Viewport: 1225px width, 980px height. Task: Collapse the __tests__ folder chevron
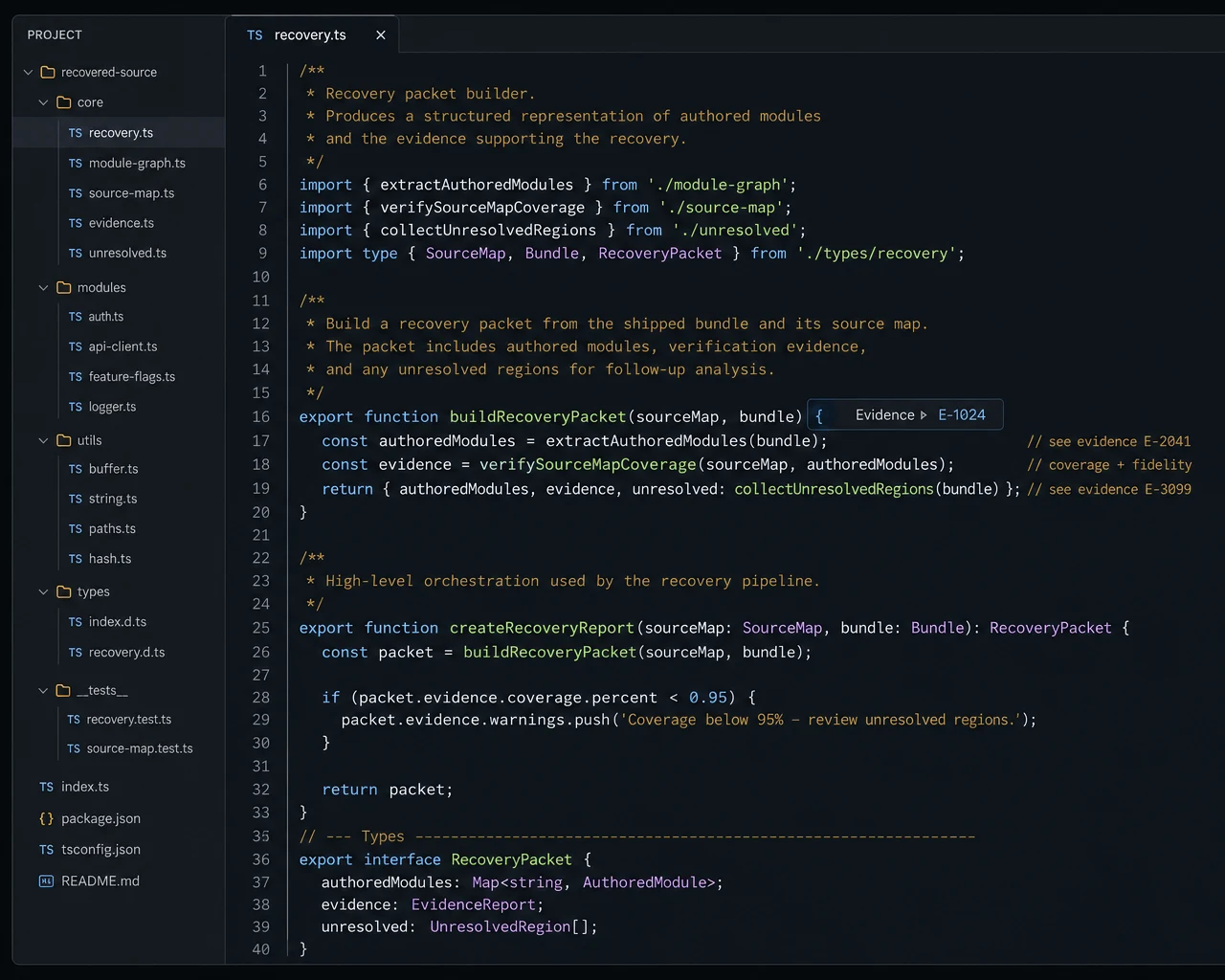(43, 690)
